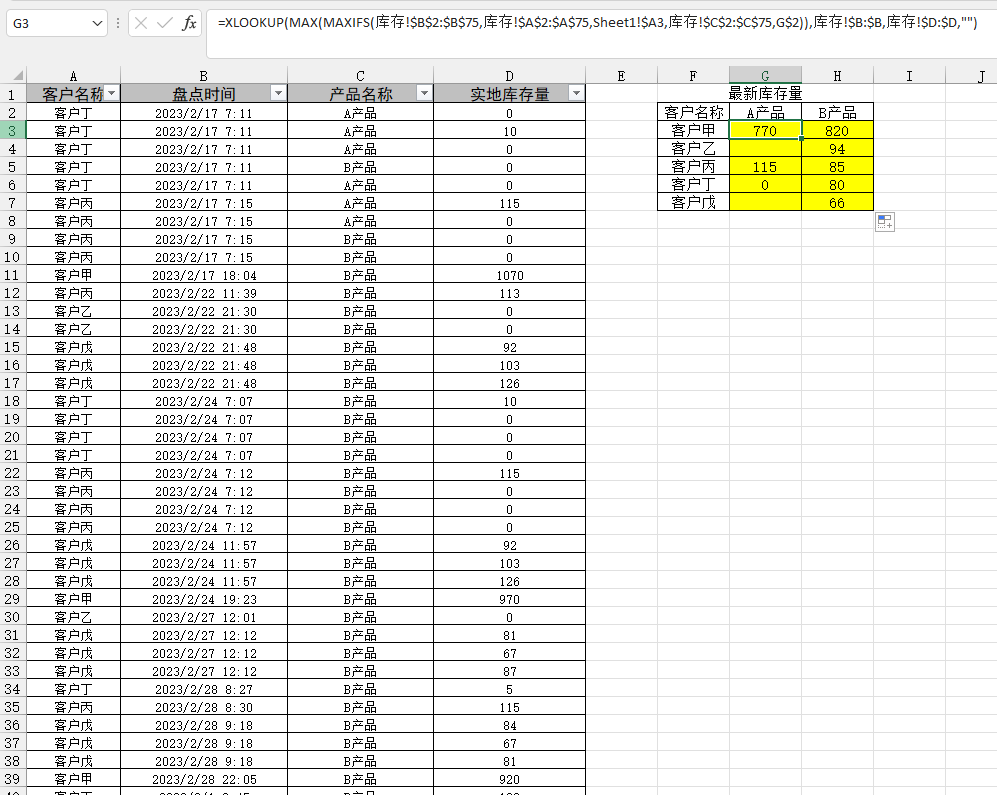The image size is (997, 795).
Task: Click the B产品 header in summary table
Action: tap(837, 113)
